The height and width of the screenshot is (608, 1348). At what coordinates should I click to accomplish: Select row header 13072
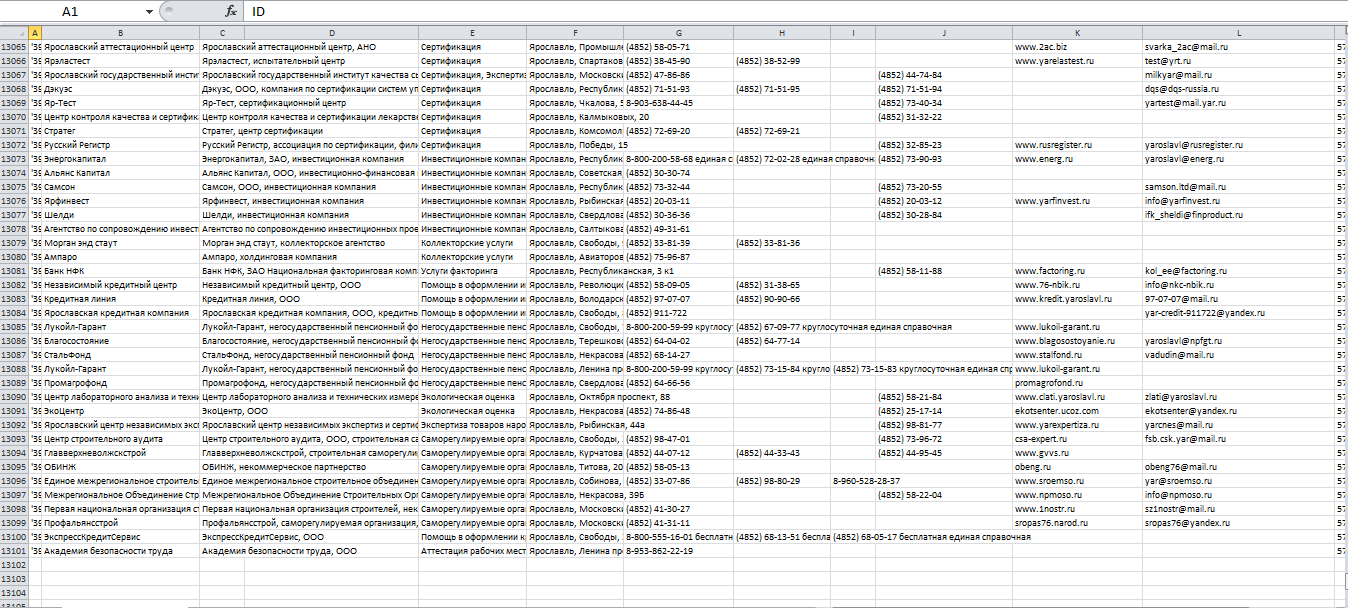click(14, 144)
